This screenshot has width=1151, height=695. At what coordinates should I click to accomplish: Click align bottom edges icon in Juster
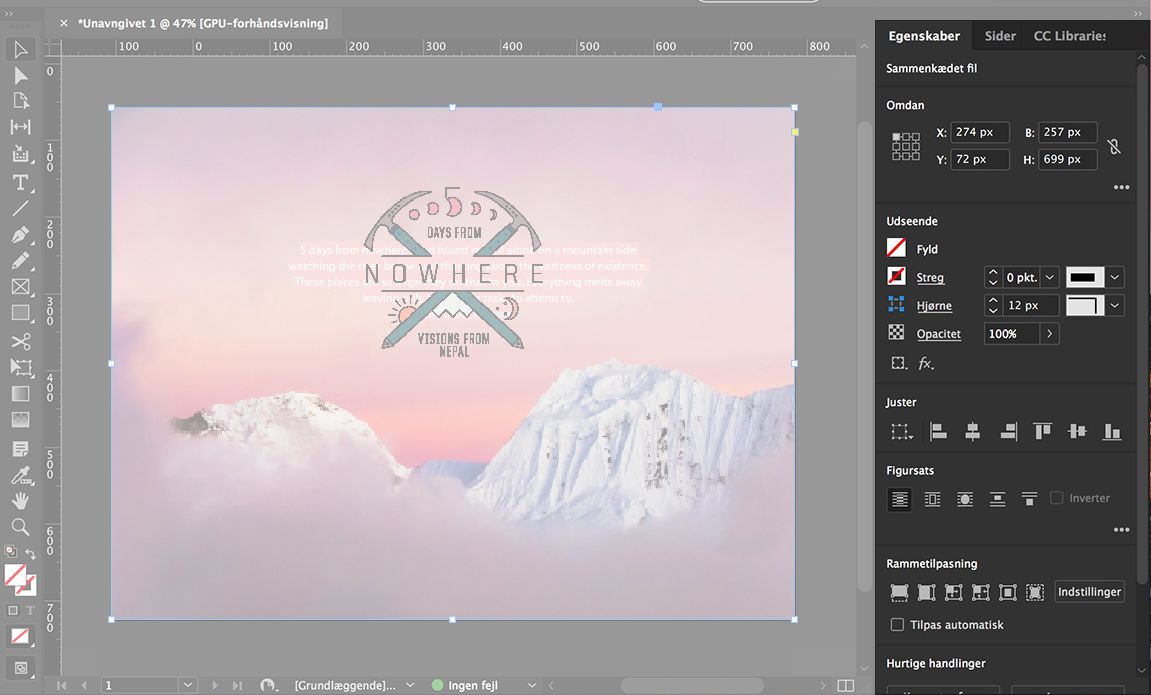click(x=1112, y=432)
